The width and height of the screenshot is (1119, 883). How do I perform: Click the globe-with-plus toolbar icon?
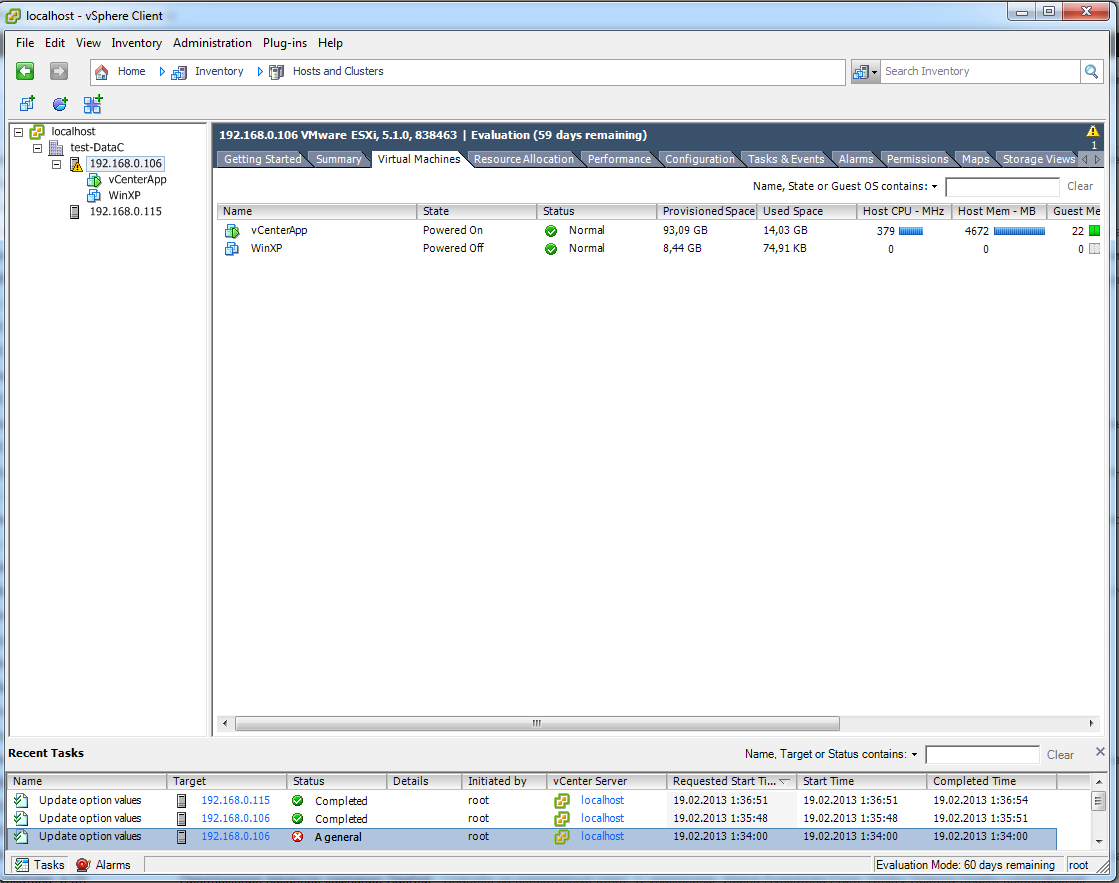pos(61,104)
